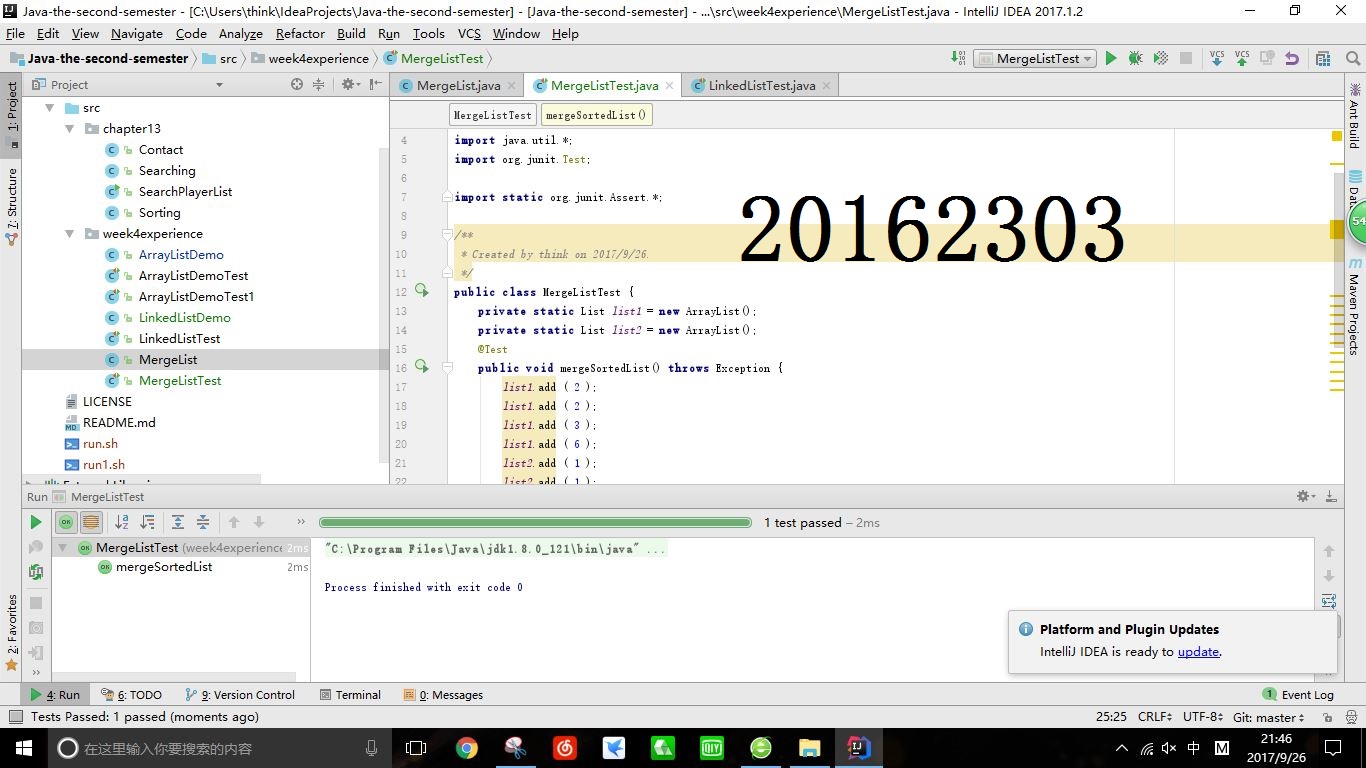Click the green test progress bar
Viewport: 1366px width, 768px height.
535,522
